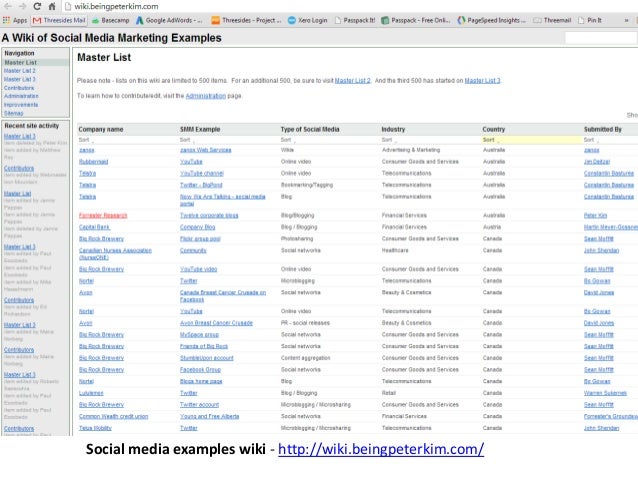Click the Type of Social Media header
Viewport: 638px width, 479px height.
point(310,129)
